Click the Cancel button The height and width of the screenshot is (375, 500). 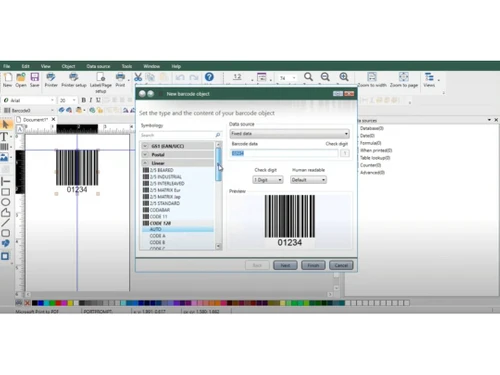(341, 265)
